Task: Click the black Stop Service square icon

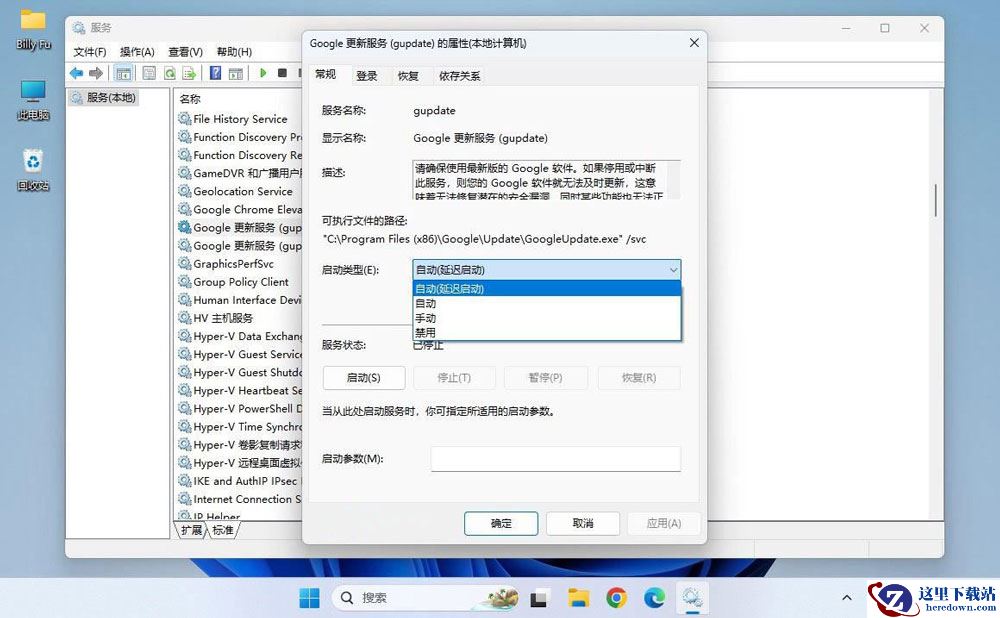Action: click(282, 73)
